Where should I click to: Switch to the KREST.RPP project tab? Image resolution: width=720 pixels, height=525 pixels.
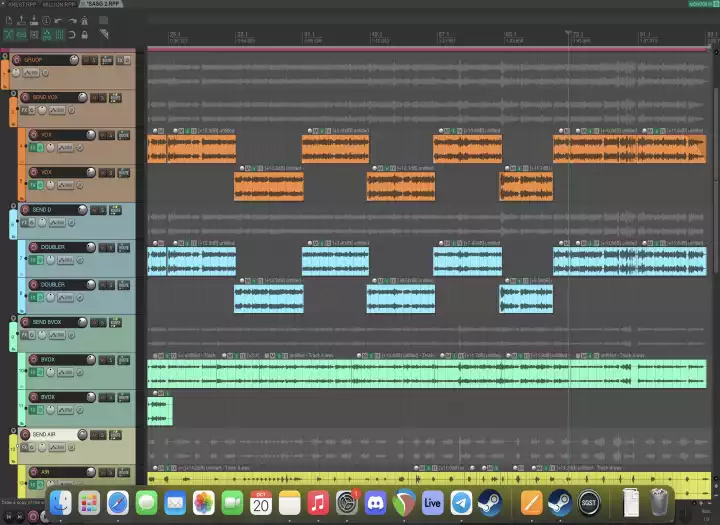pos(20,4)
